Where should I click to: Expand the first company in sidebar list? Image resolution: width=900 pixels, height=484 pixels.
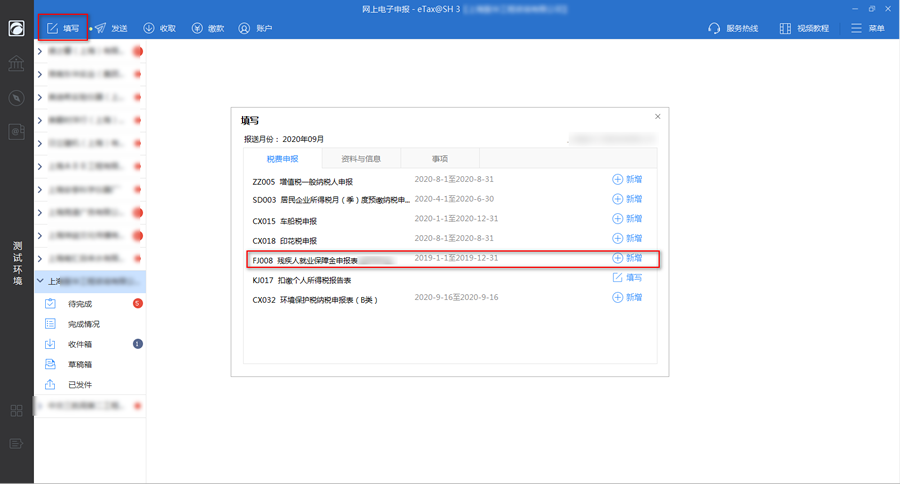pyautogui.click(x=40, y=51)
